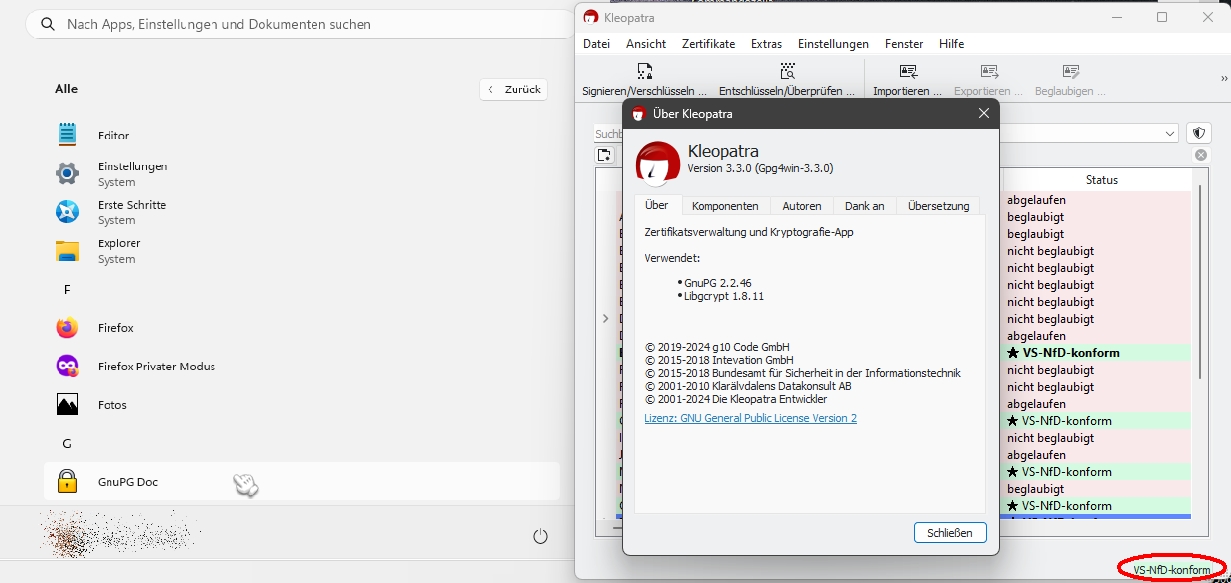Click the Start menu search field
1231x583 pixels.
coord(300,24)
